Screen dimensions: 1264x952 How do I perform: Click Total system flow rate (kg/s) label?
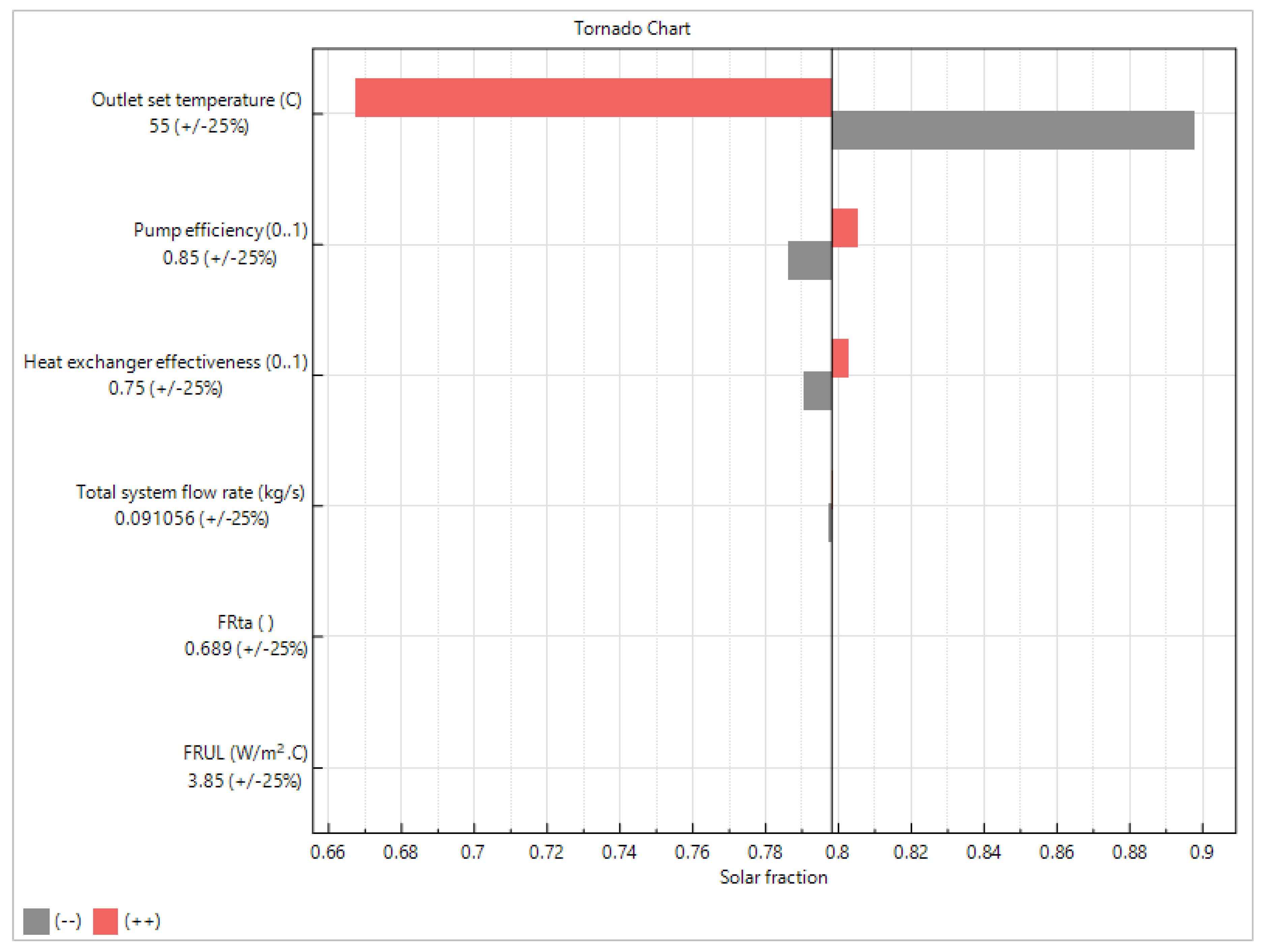(190, 492)
